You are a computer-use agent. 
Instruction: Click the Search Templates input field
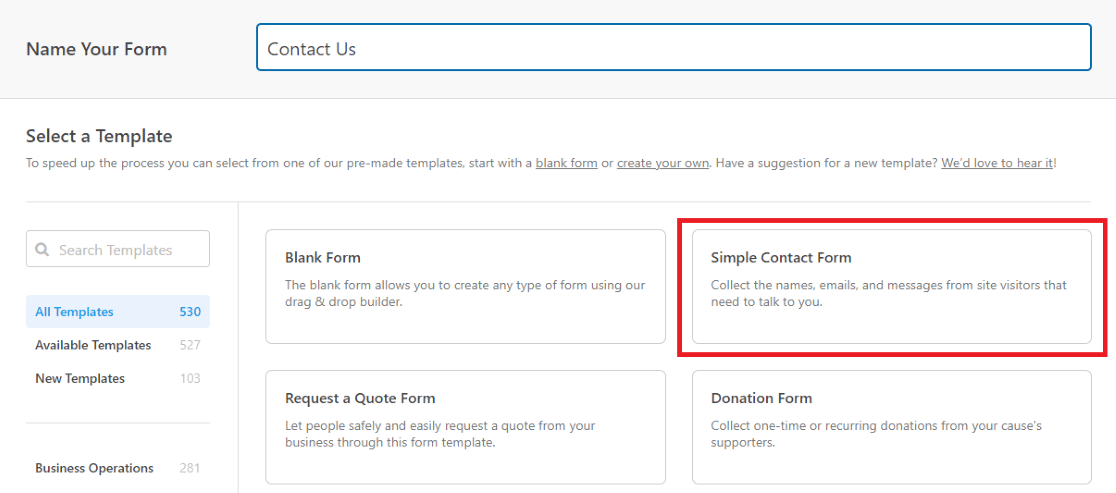118,249
